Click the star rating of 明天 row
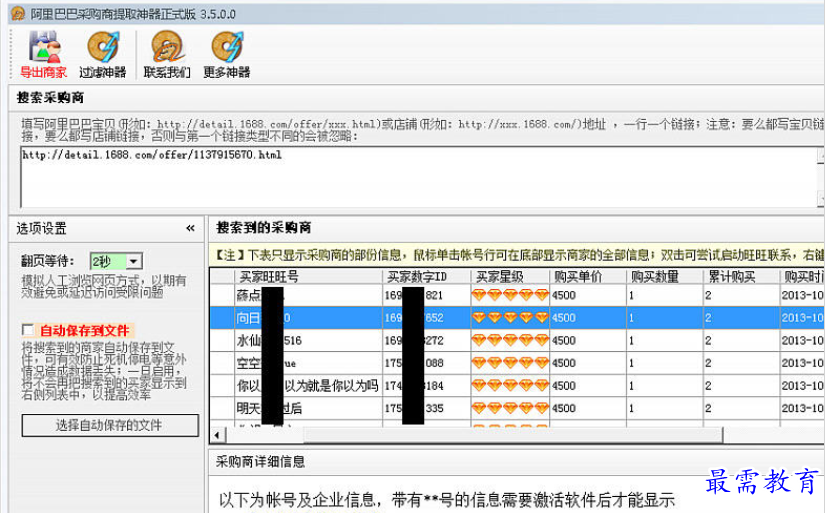827x513 pixels. 510,409
